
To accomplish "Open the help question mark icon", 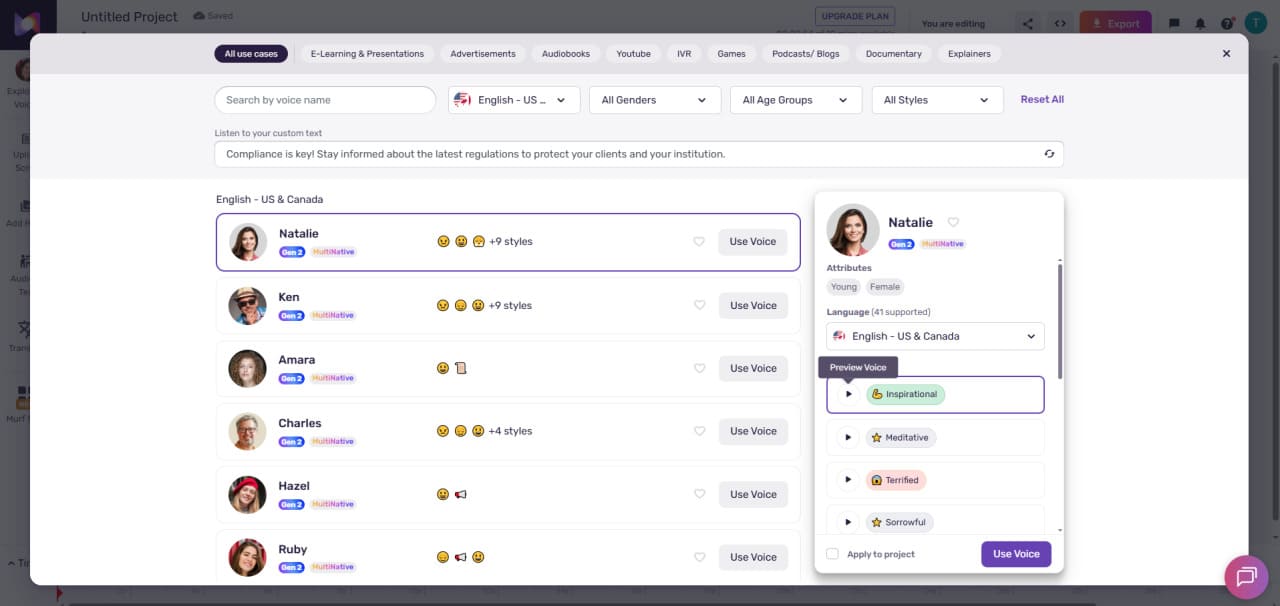I will click(x=1227, y=23).
